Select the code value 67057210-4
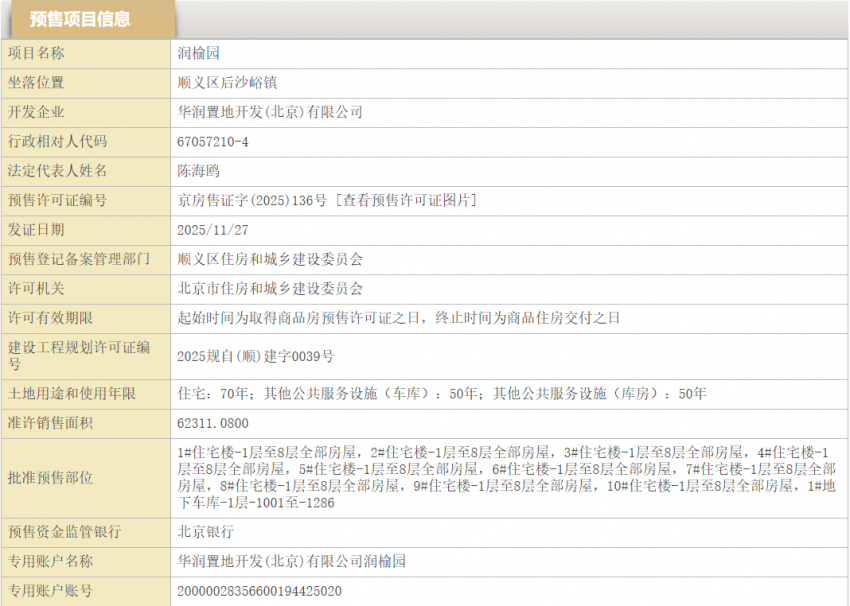The width and height of the screenshot is (850, 606). pyautogui.click(x=213, y=142)
